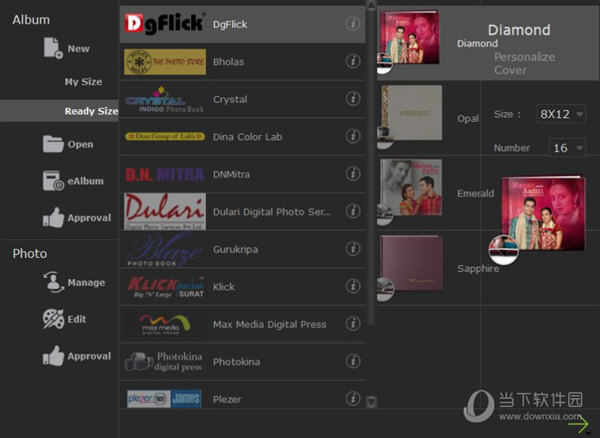Choose eAlbum under Album
600x438 pixels.
[x=86, y=181]
